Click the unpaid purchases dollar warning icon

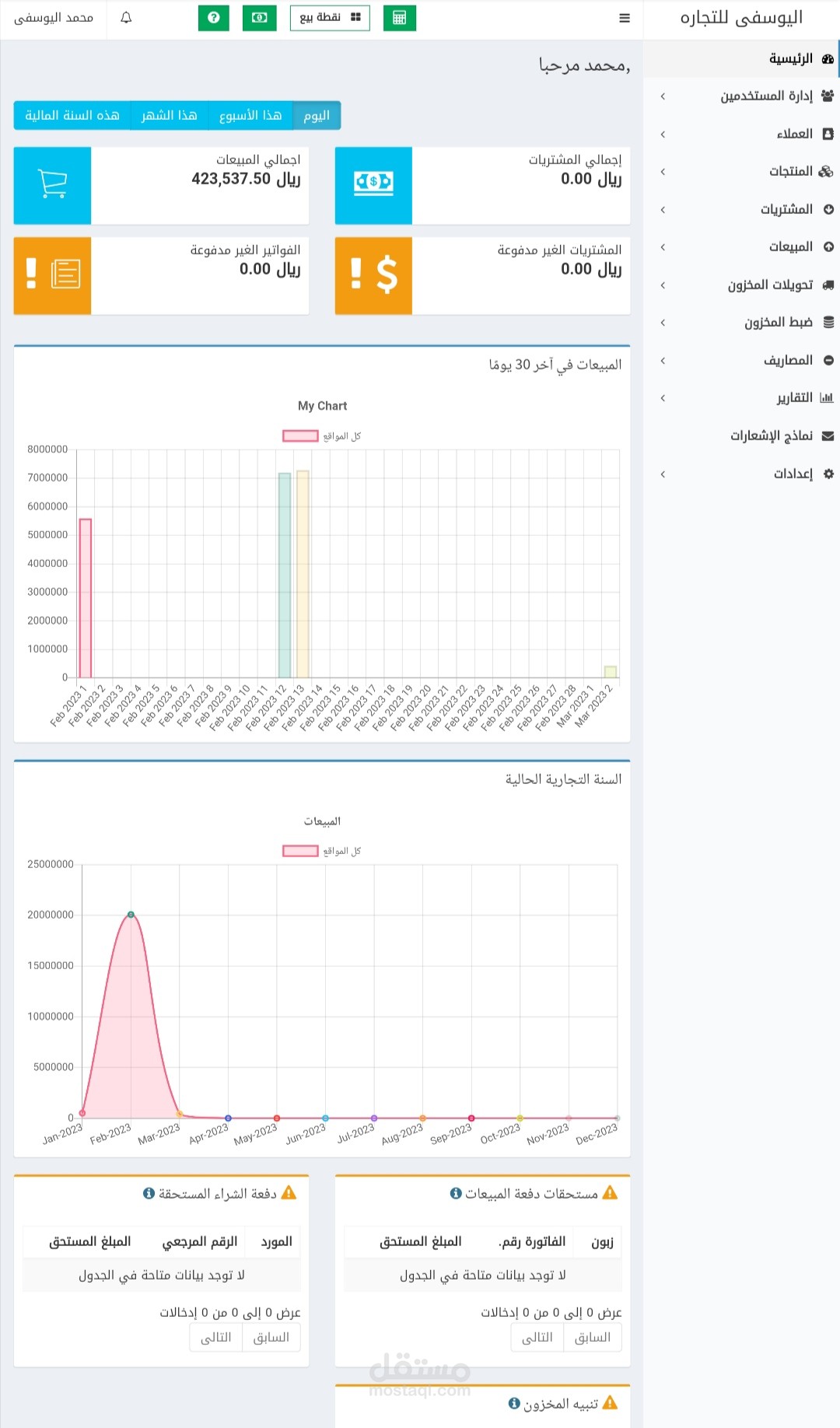(373, 275)
